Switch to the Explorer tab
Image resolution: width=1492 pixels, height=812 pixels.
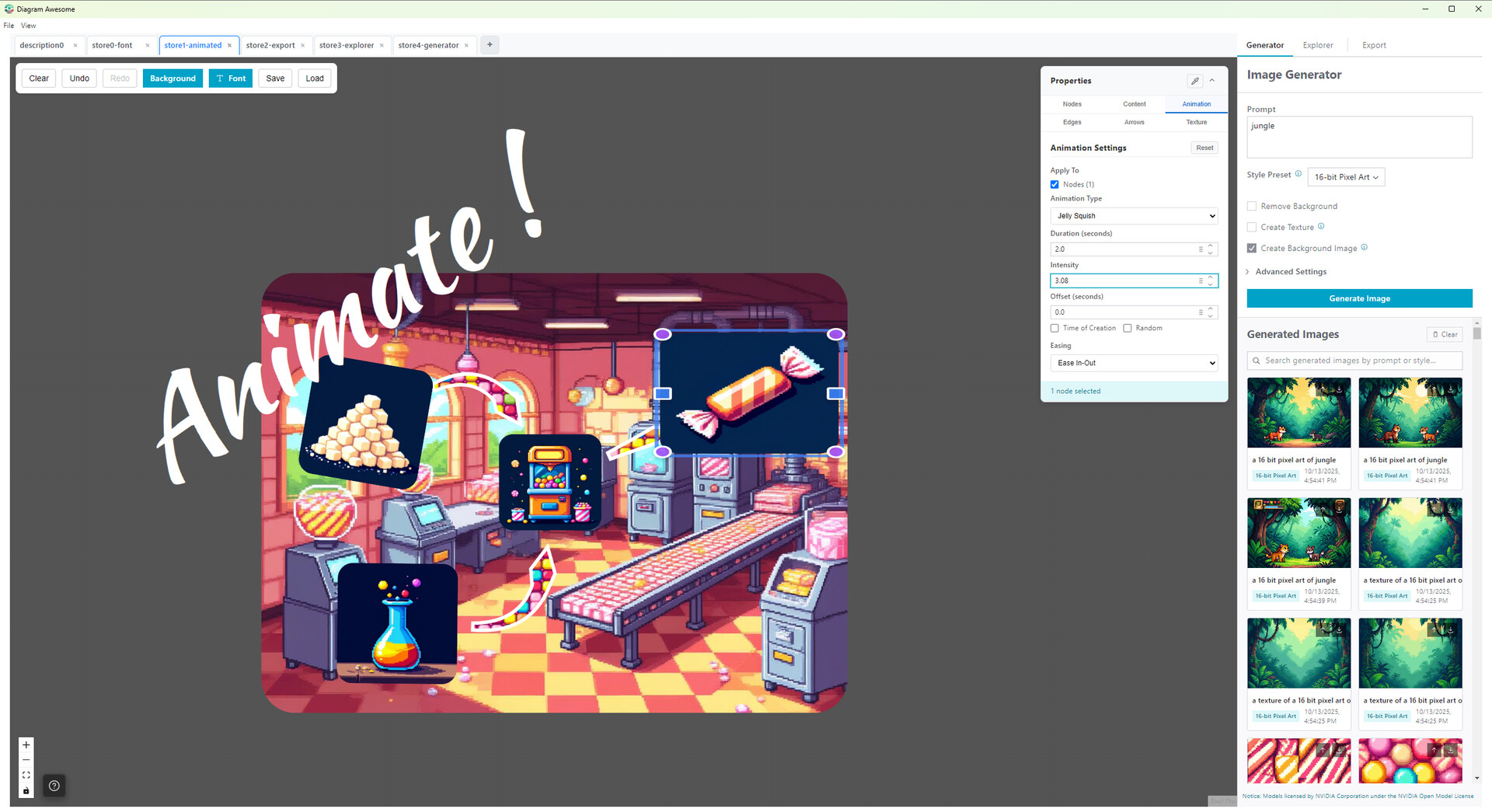click(x=1317, y=45)
